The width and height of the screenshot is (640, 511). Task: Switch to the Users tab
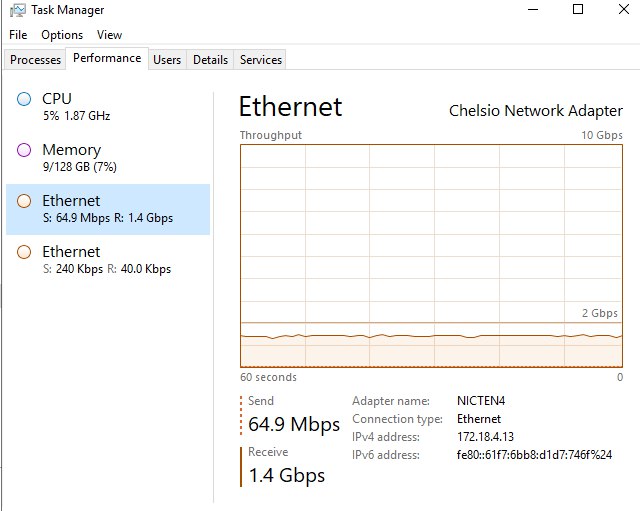pyautogui.click(x=167, y=60)
